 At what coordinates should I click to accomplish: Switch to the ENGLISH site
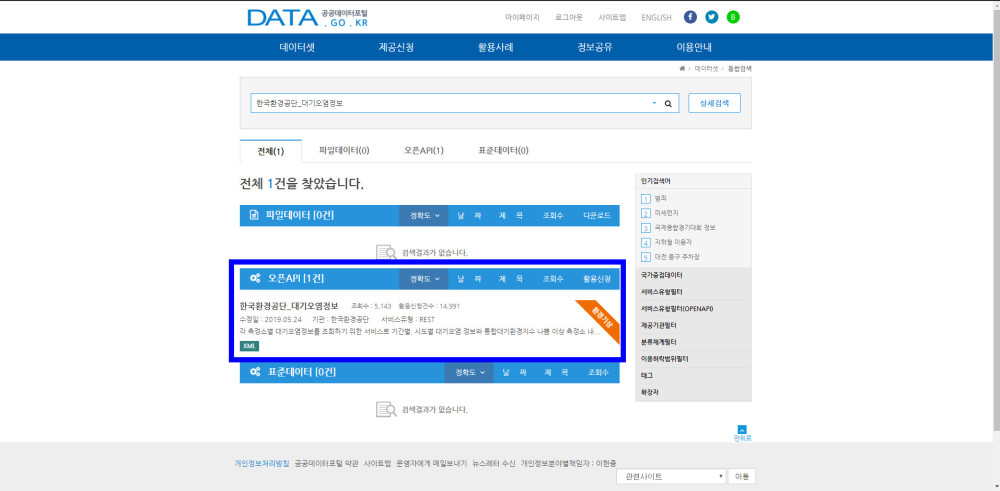point(656,18)
